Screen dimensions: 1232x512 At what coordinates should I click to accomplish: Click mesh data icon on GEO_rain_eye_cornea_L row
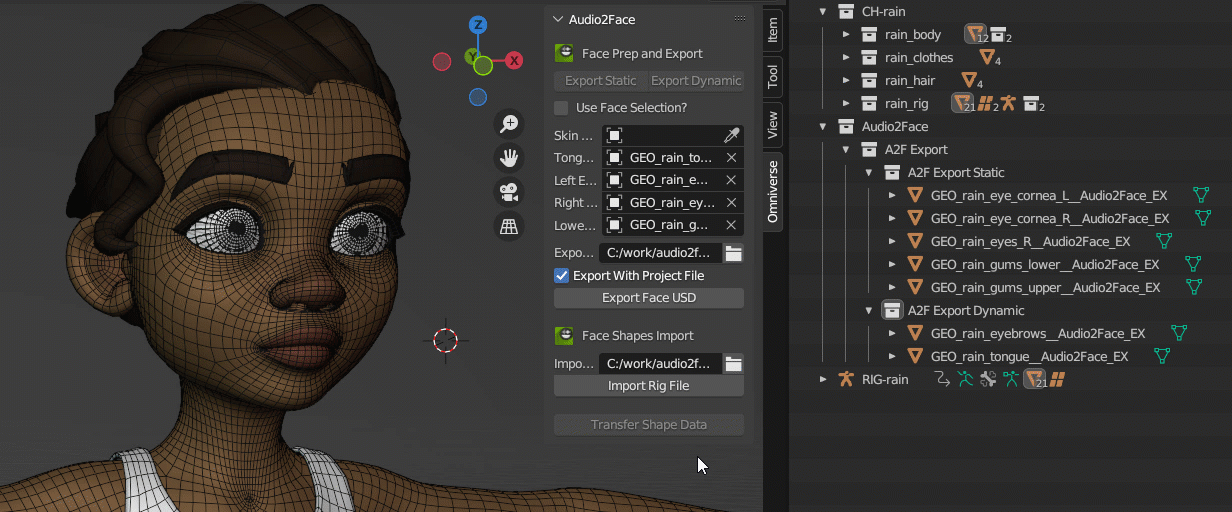click(1202, 195)
